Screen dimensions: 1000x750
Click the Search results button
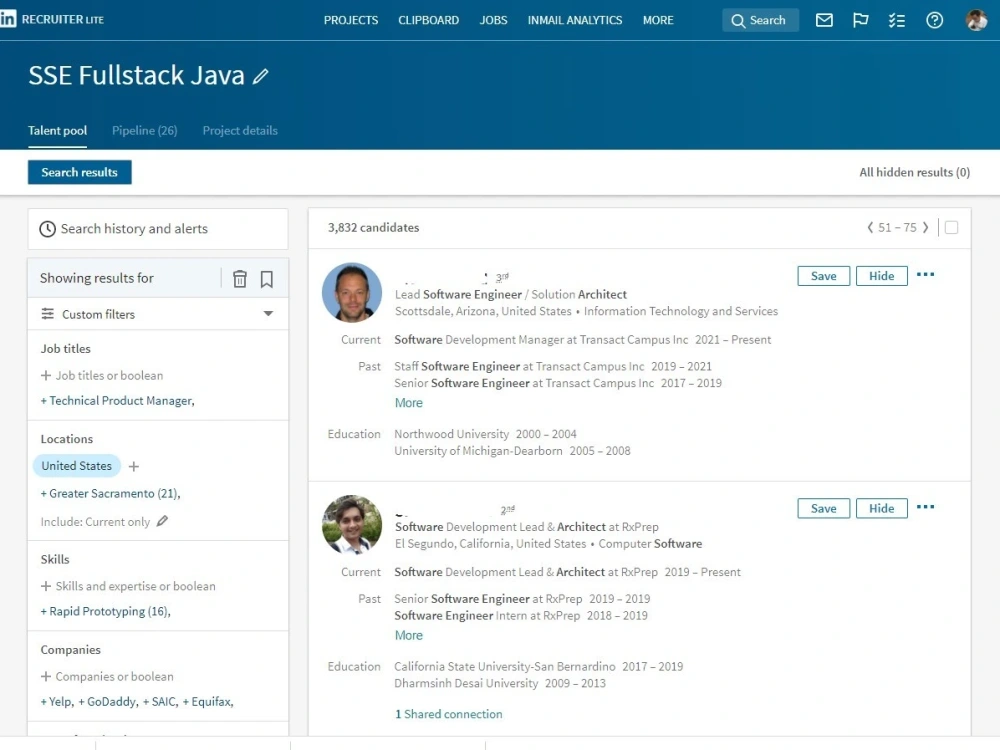click(x=80, y=172)
